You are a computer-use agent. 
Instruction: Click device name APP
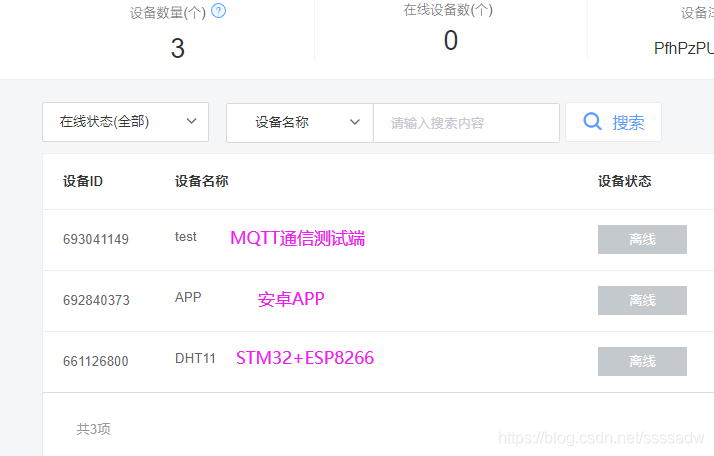coord(188,297)
